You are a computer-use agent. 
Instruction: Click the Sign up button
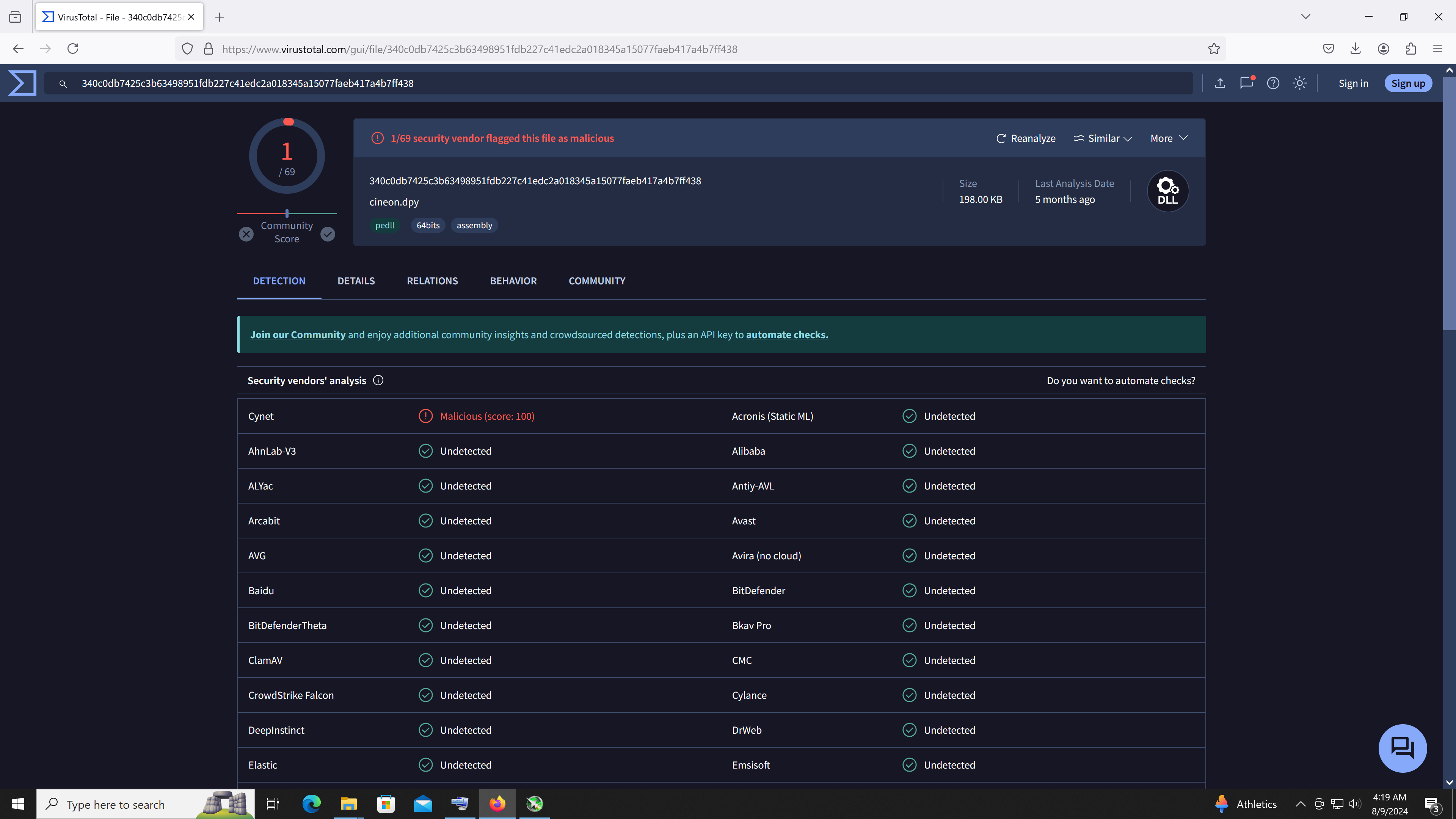tap(1408, 83)
